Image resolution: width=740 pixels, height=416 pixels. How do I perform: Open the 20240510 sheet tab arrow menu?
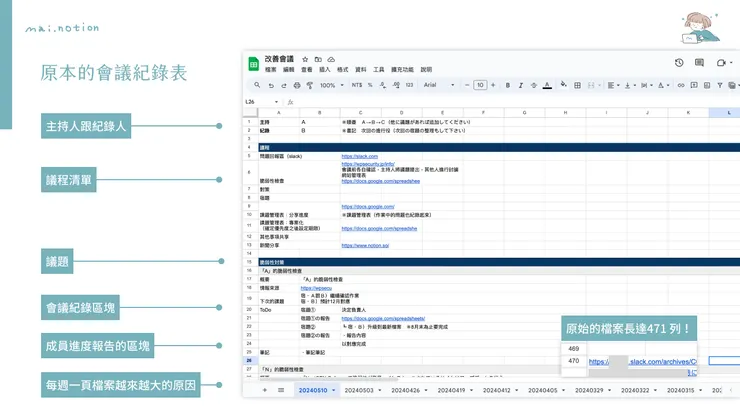[334, 391]
